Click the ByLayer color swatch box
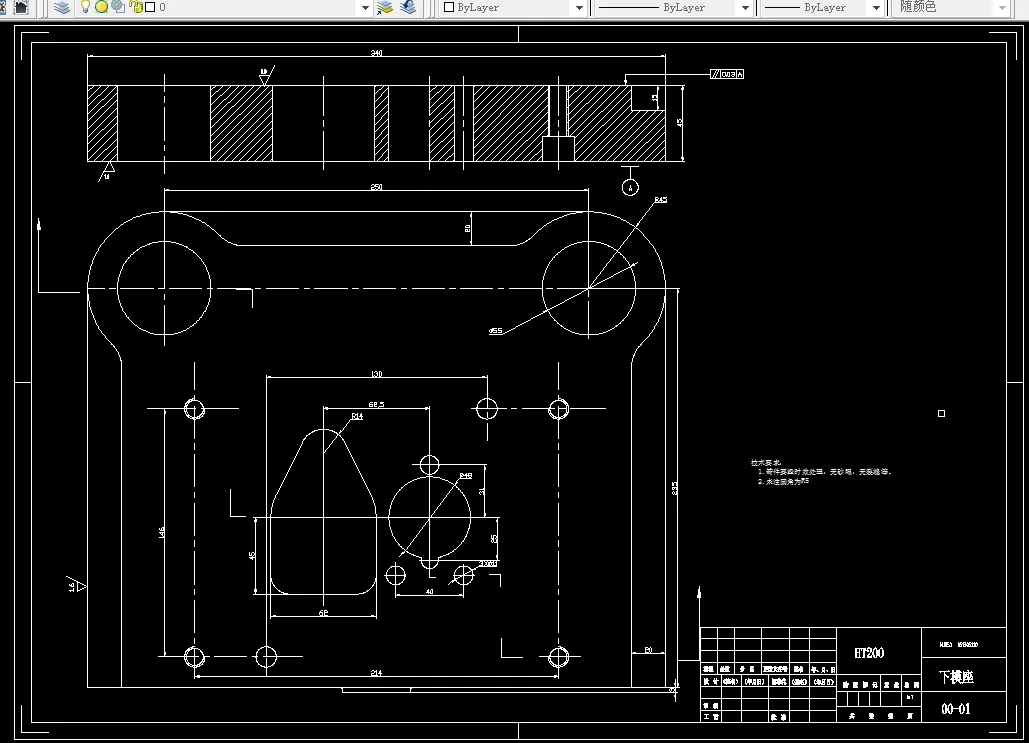 449,7
